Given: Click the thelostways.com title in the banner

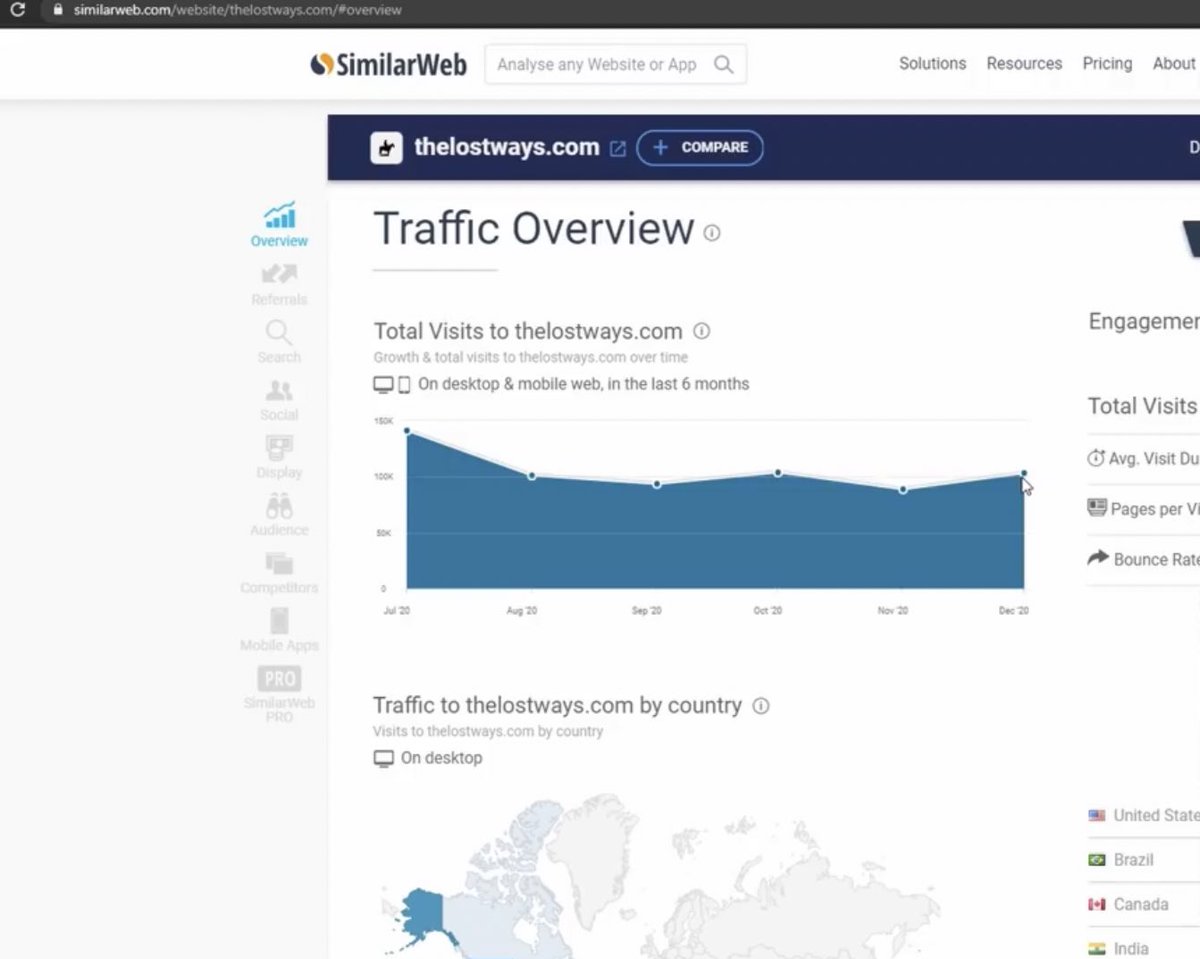Looking at the screenshot, I should click(507, 148).
